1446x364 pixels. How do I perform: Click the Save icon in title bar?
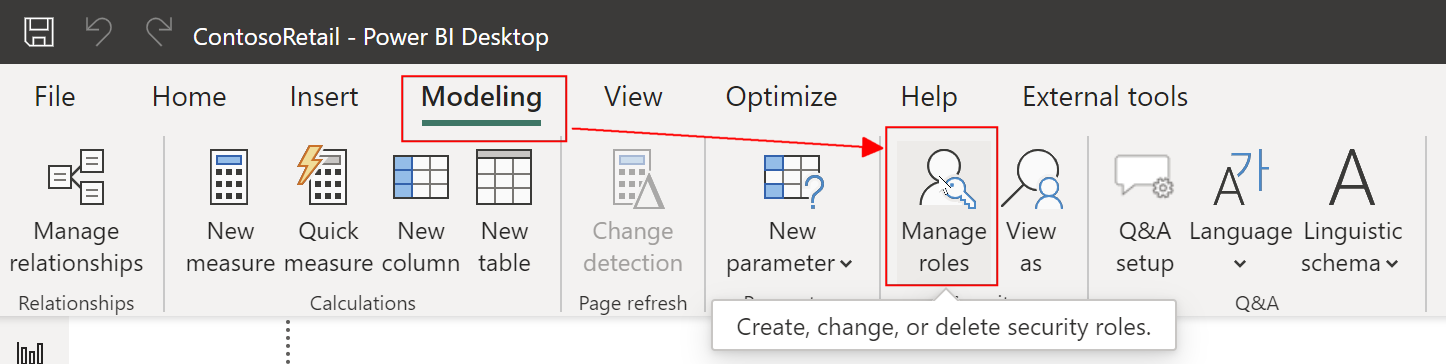click(39, 33)
